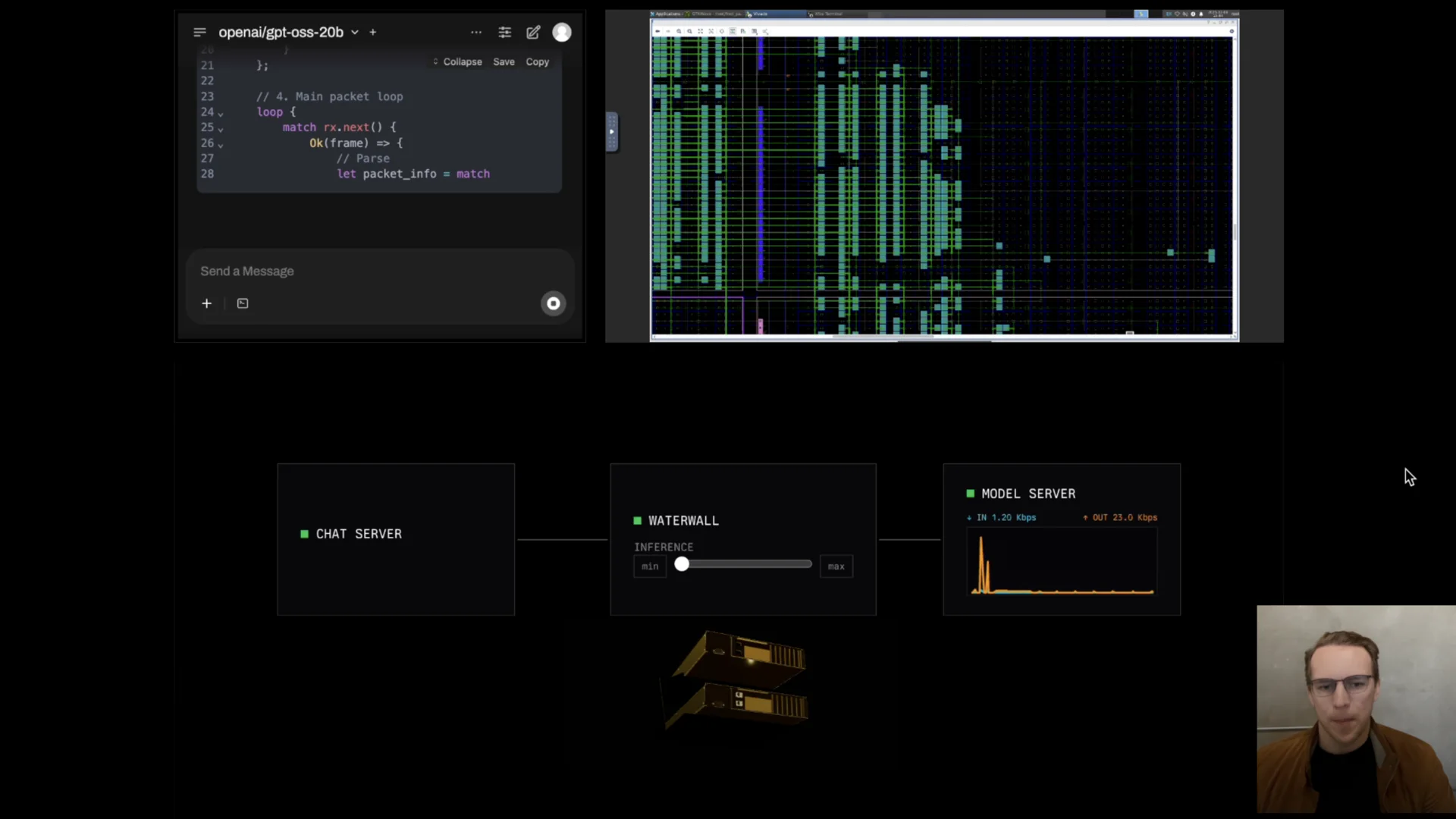
Task: Stop the response with the stop button
Action: pyautogui.click(x=554, y=303)
